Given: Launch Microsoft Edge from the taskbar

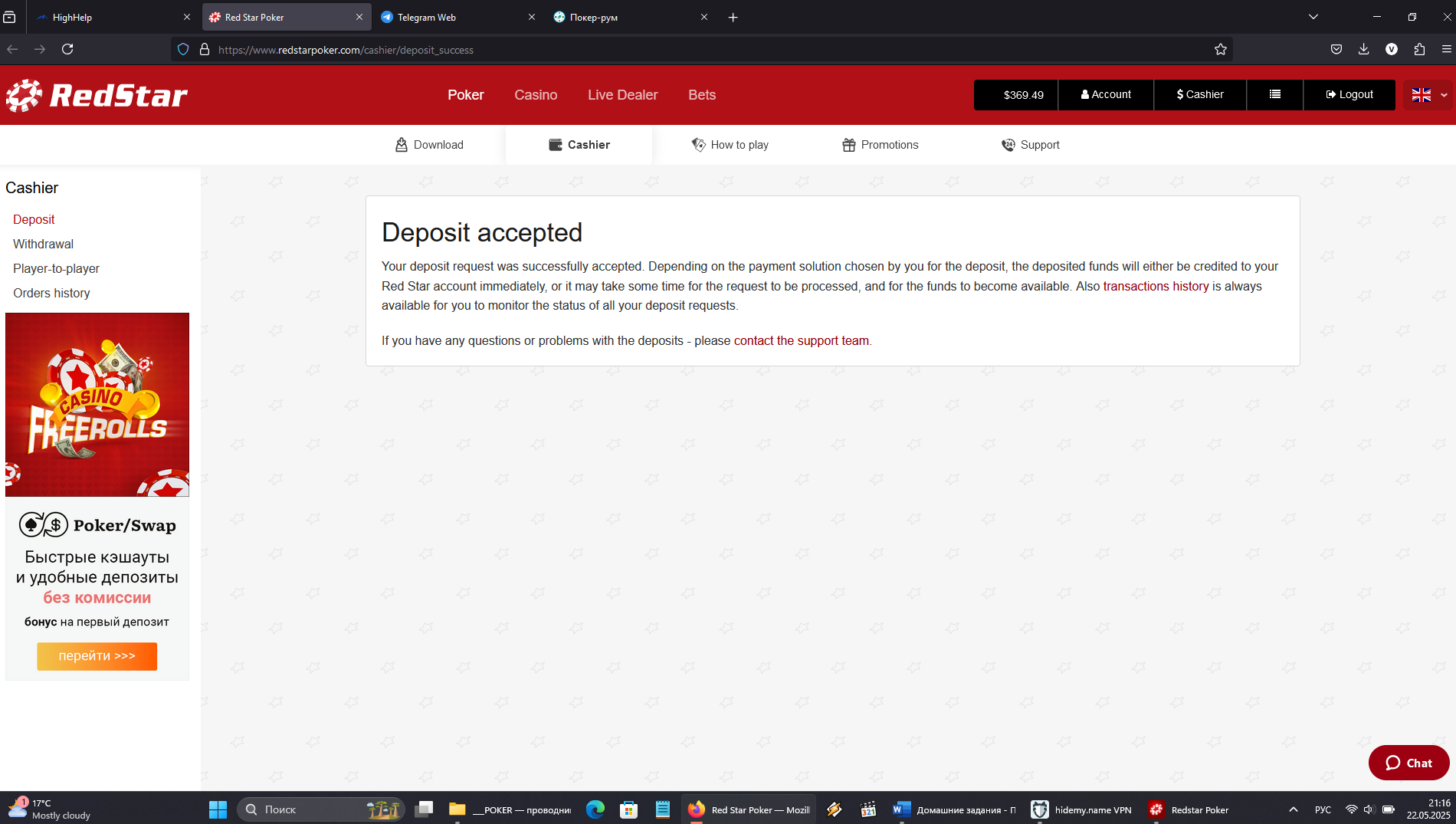Looking at the screenshot, I should (x=595, y=809).
